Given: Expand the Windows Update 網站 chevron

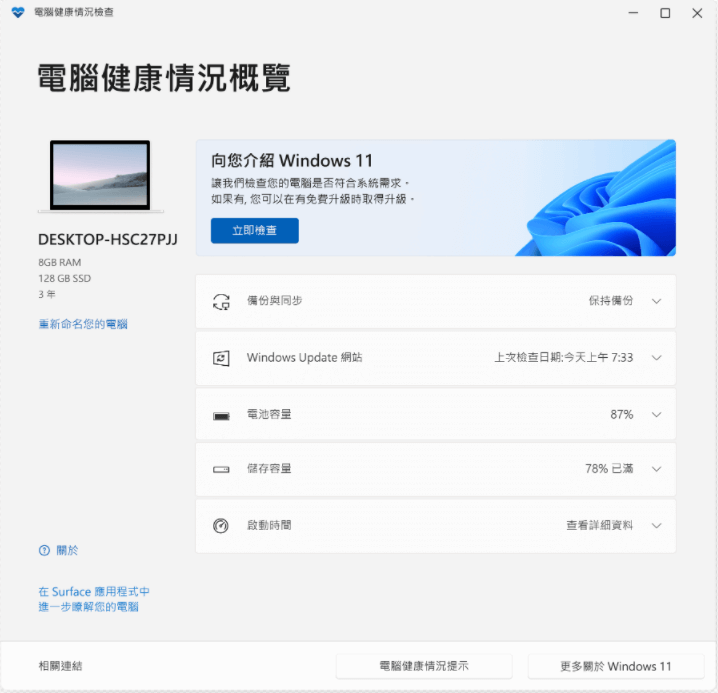Looking at the screenshot, I should coord(657,358).
